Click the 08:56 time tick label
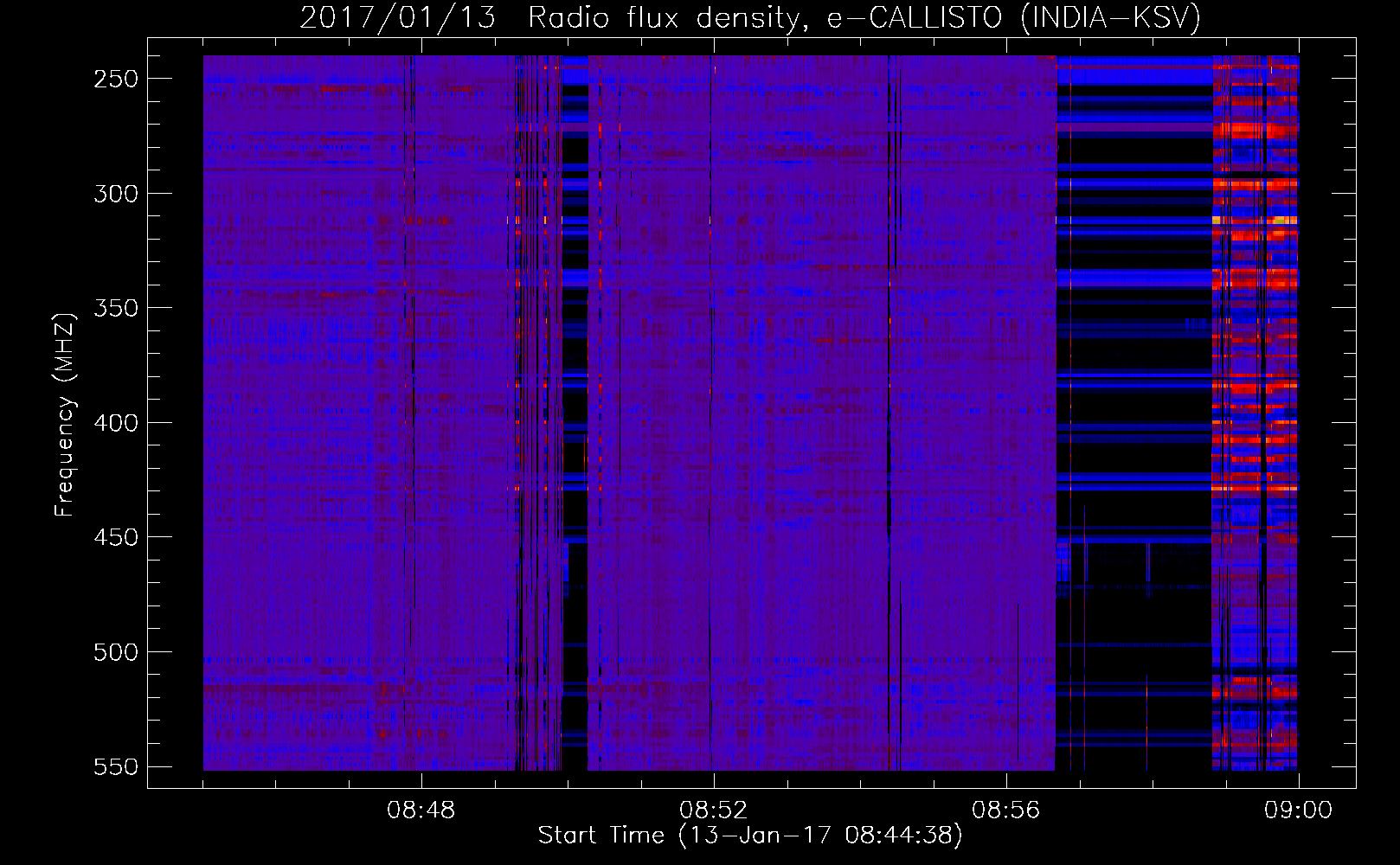 [1006, 811]
